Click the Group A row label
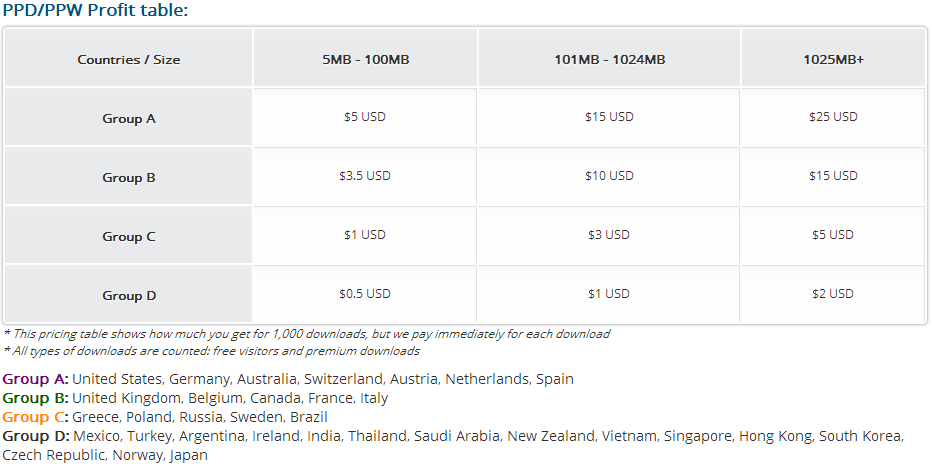This screenshot has height=470, width=932. pos(129,119)
